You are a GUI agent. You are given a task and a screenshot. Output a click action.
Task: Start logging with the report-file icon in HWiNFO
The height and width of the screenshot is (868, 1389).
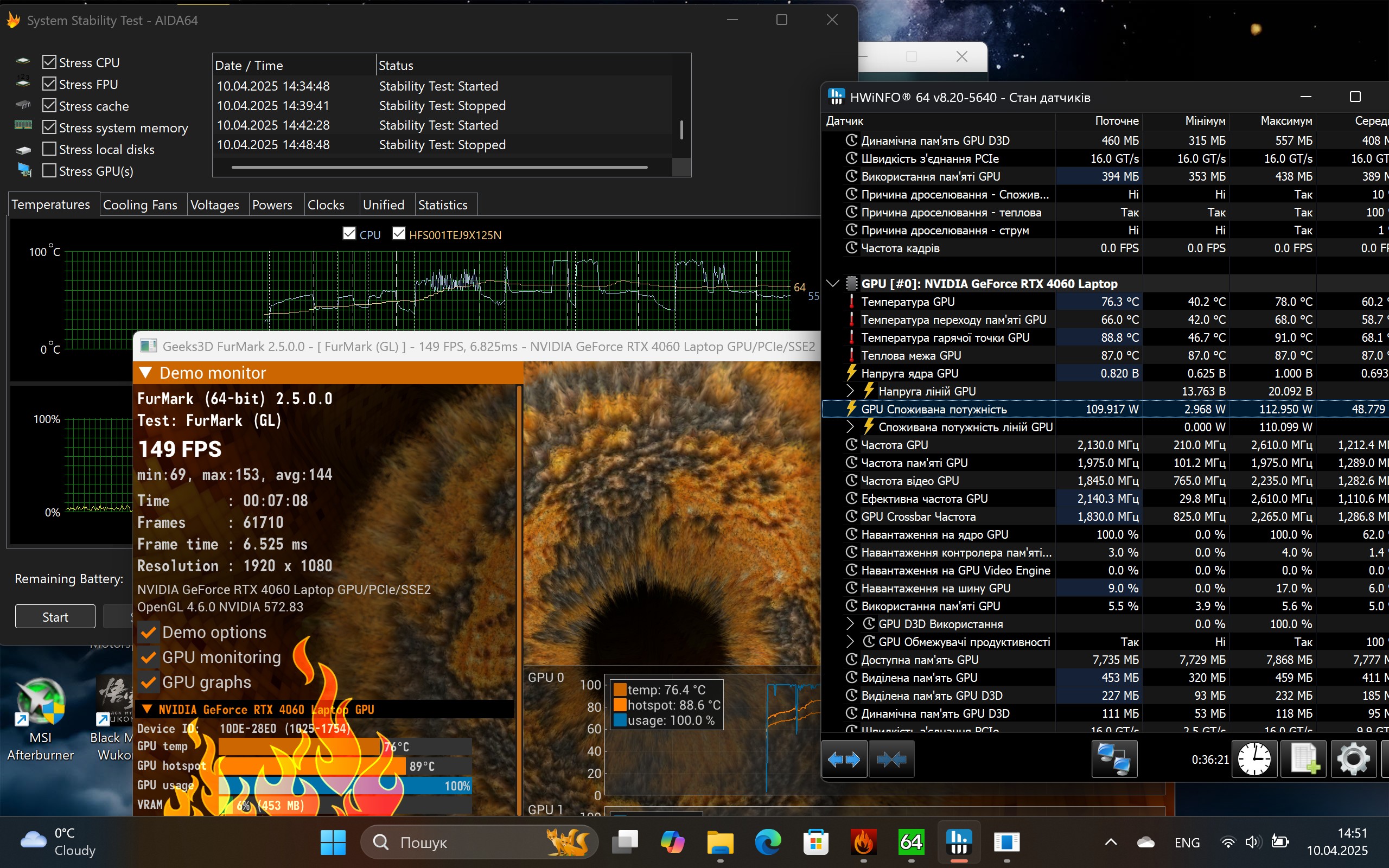(1304, 759)
